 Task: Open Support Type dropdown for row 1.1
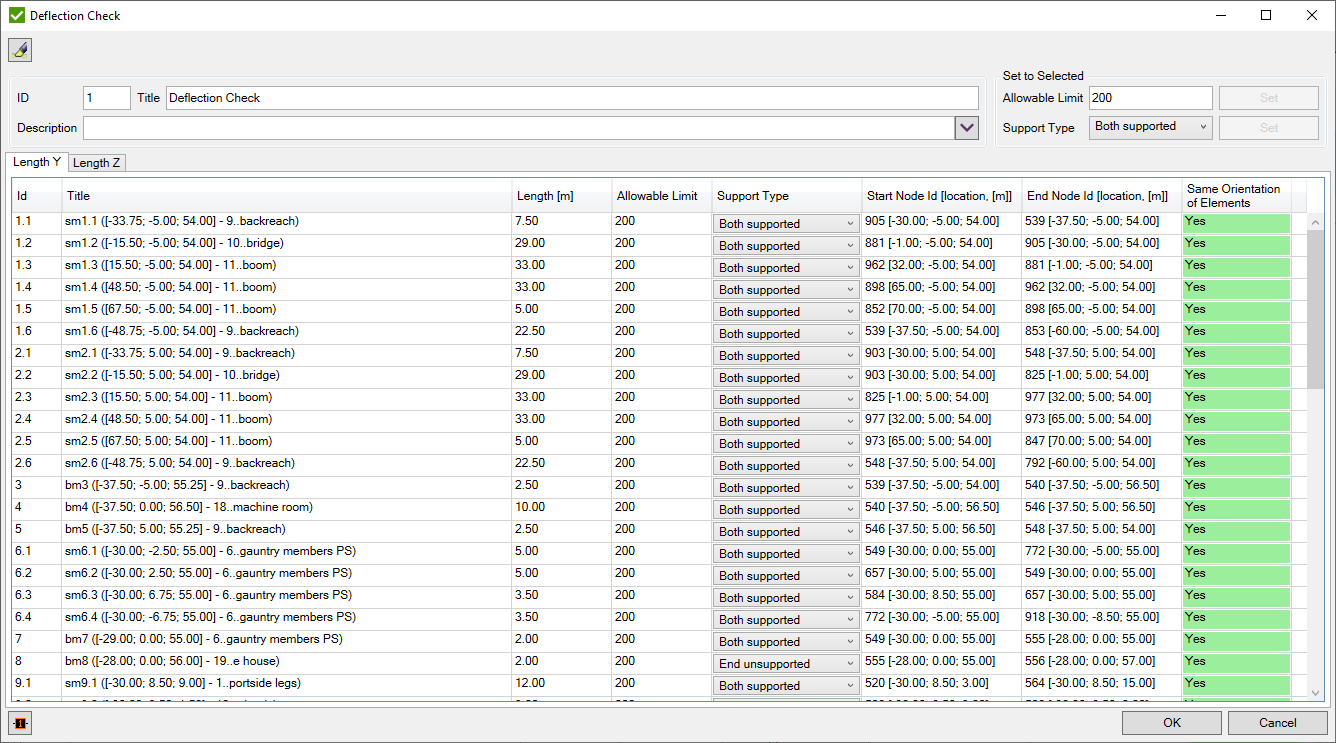click(787, 224)
